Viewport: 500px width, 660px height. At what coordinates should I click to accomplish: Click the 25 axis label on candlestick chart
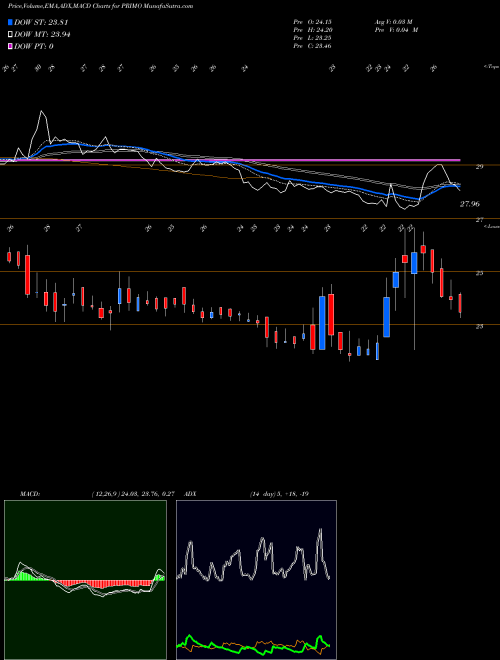coord(479,273)
